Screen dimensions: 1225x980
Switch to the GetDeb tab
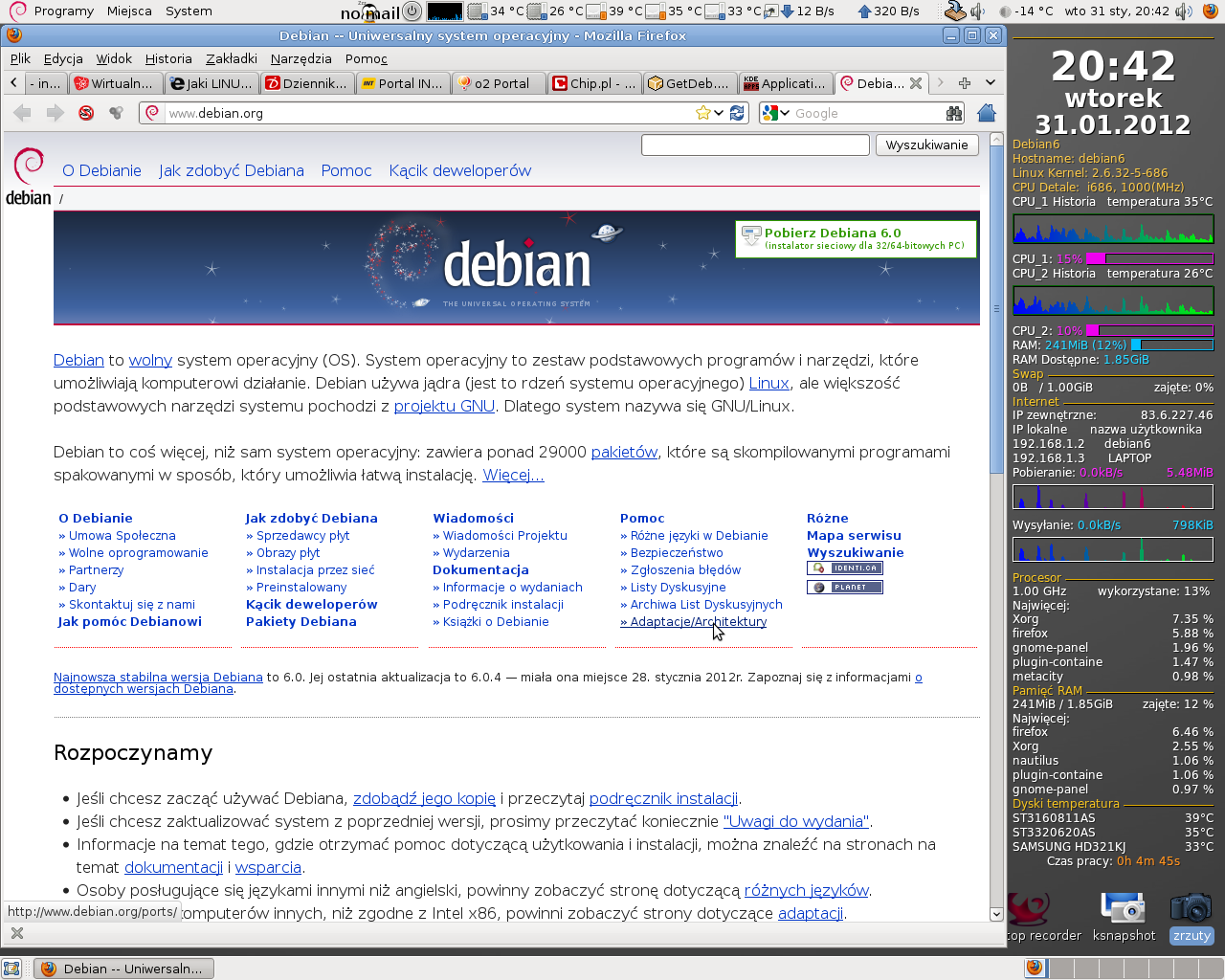(691, 83)
